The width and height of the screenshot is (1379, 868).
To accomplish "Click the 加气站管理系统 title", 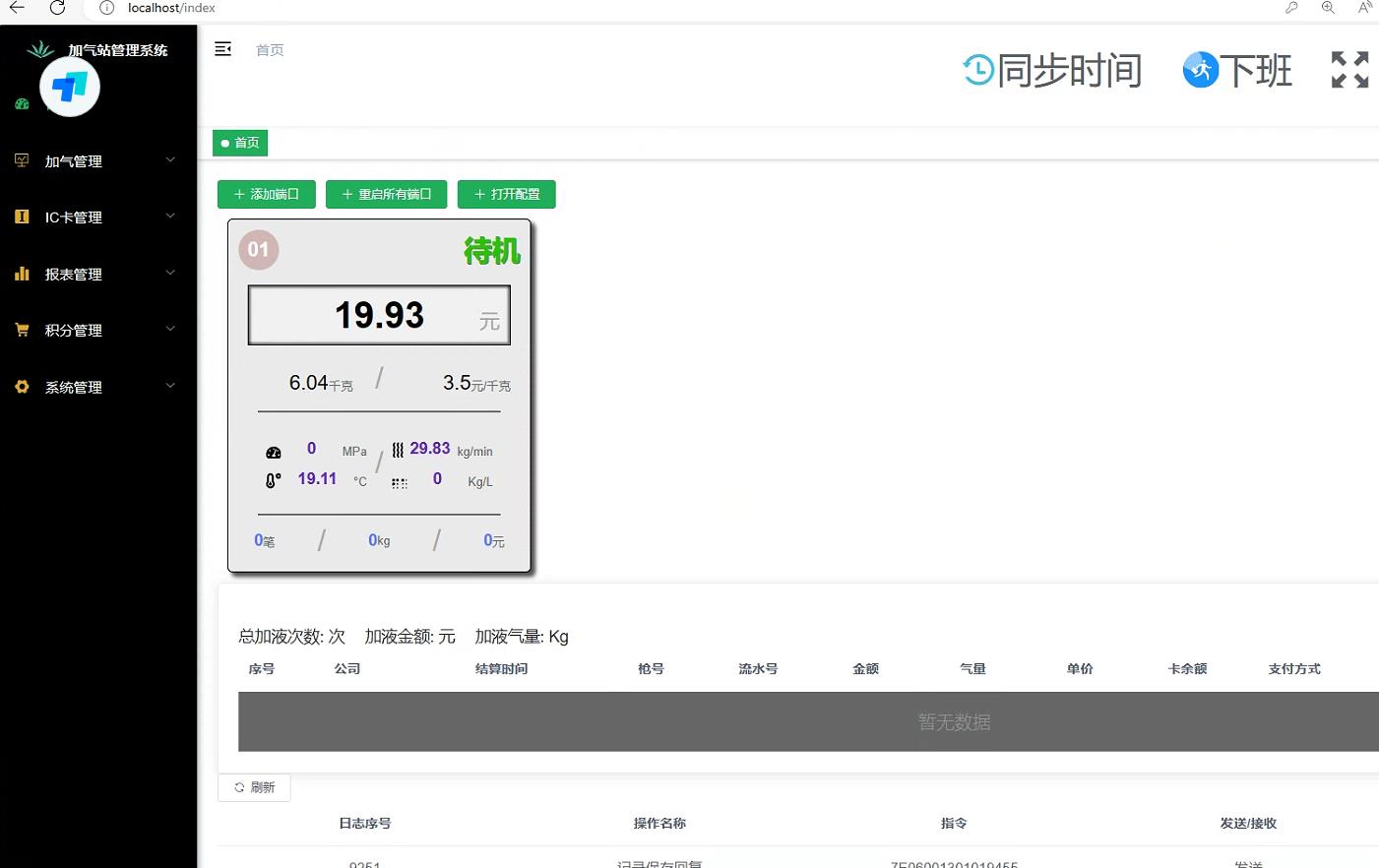I will coord(118,50).
